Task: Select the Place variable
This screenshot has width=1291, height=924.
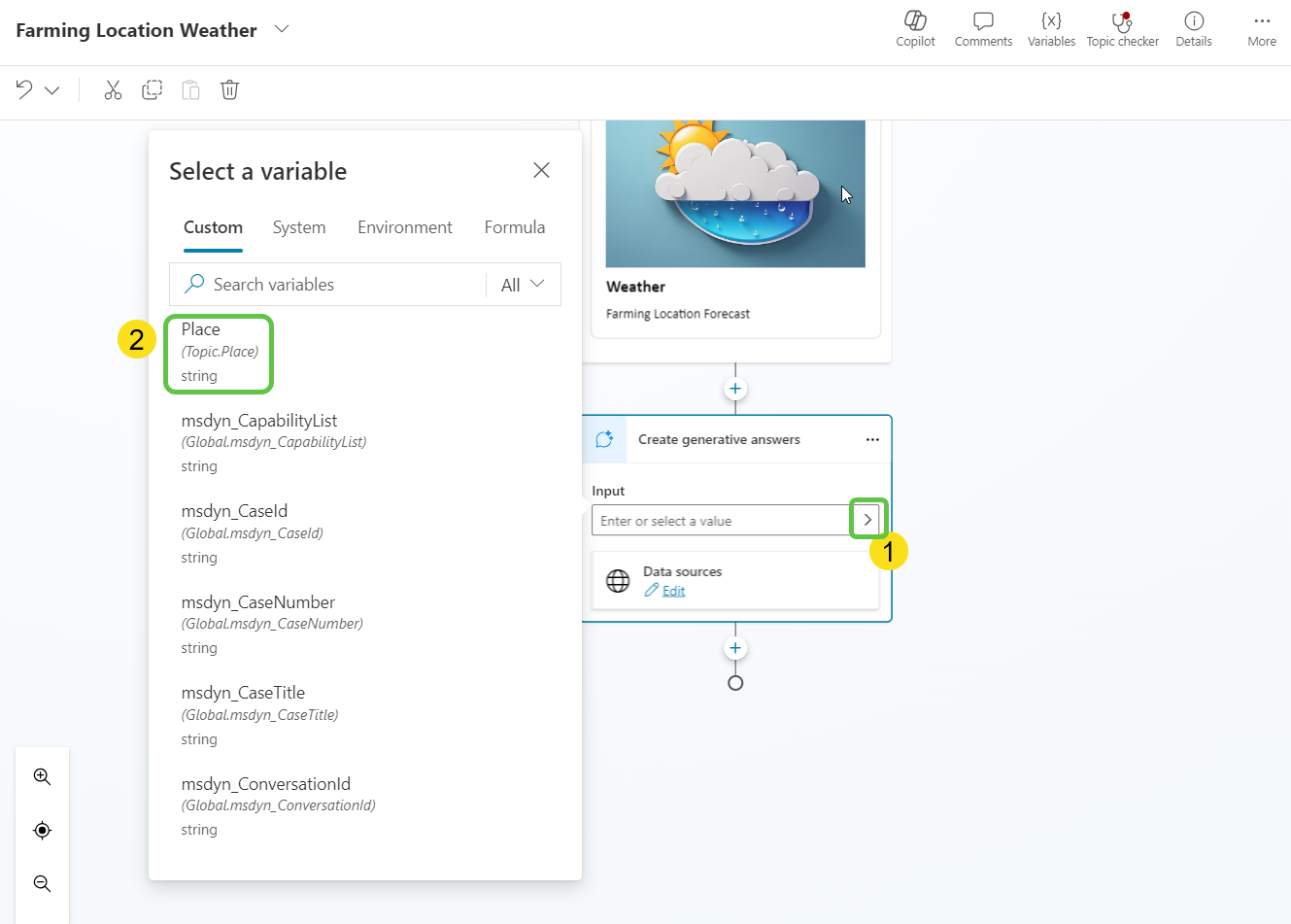Action: [219, 353]
